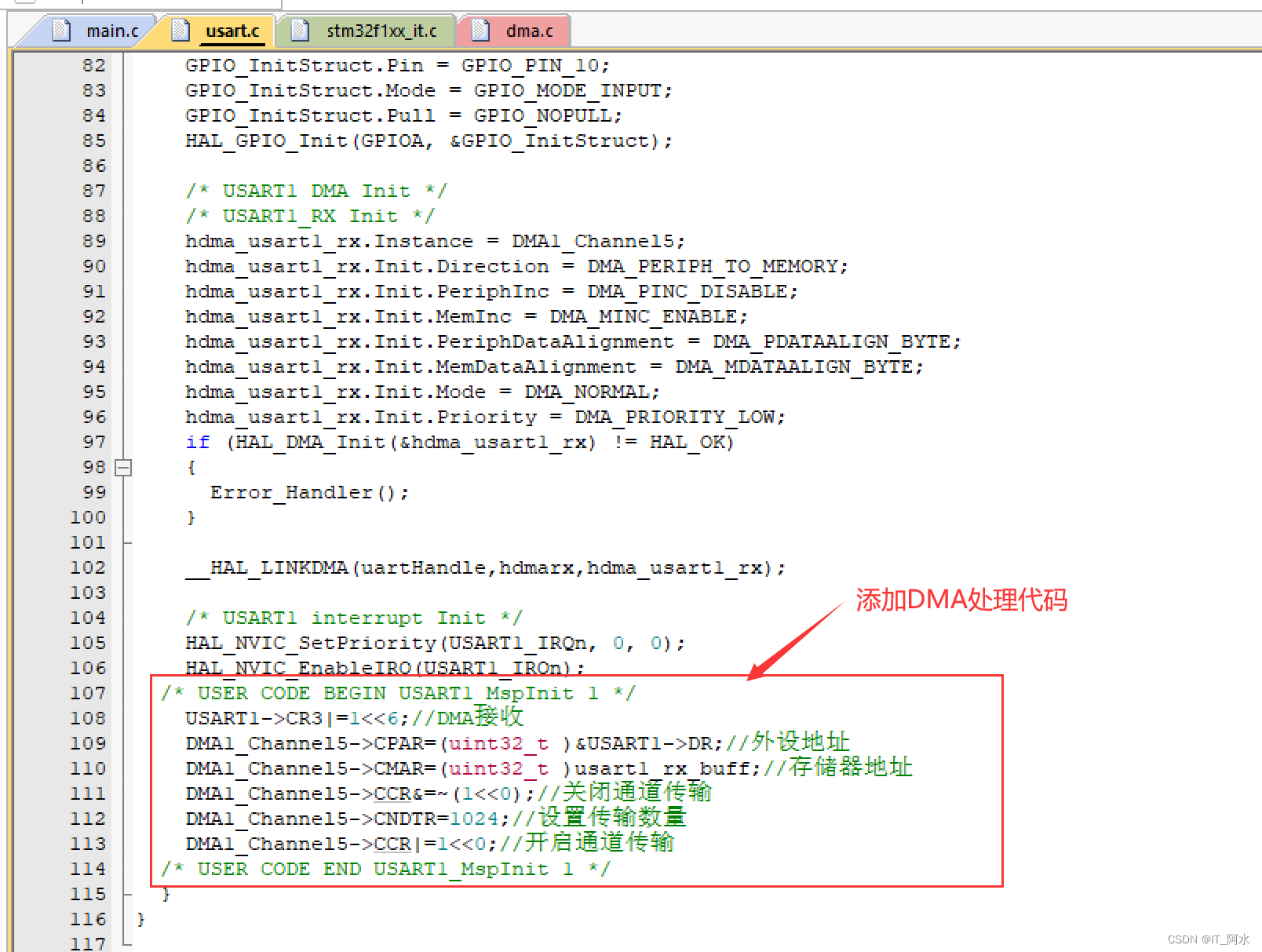Click DMA_PERIPH_TO_MEMORY value

713,266
